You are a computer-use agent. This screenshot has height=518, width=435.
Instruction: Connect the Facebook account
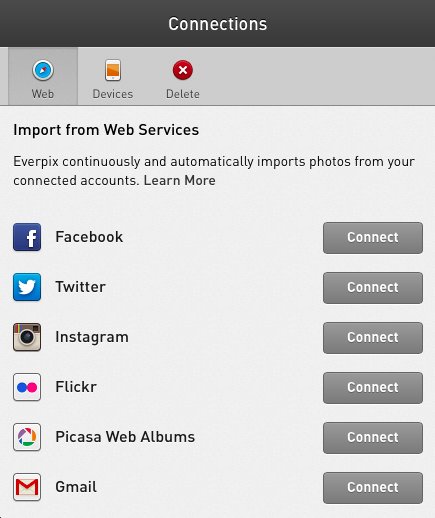click(x=373, y=238)
